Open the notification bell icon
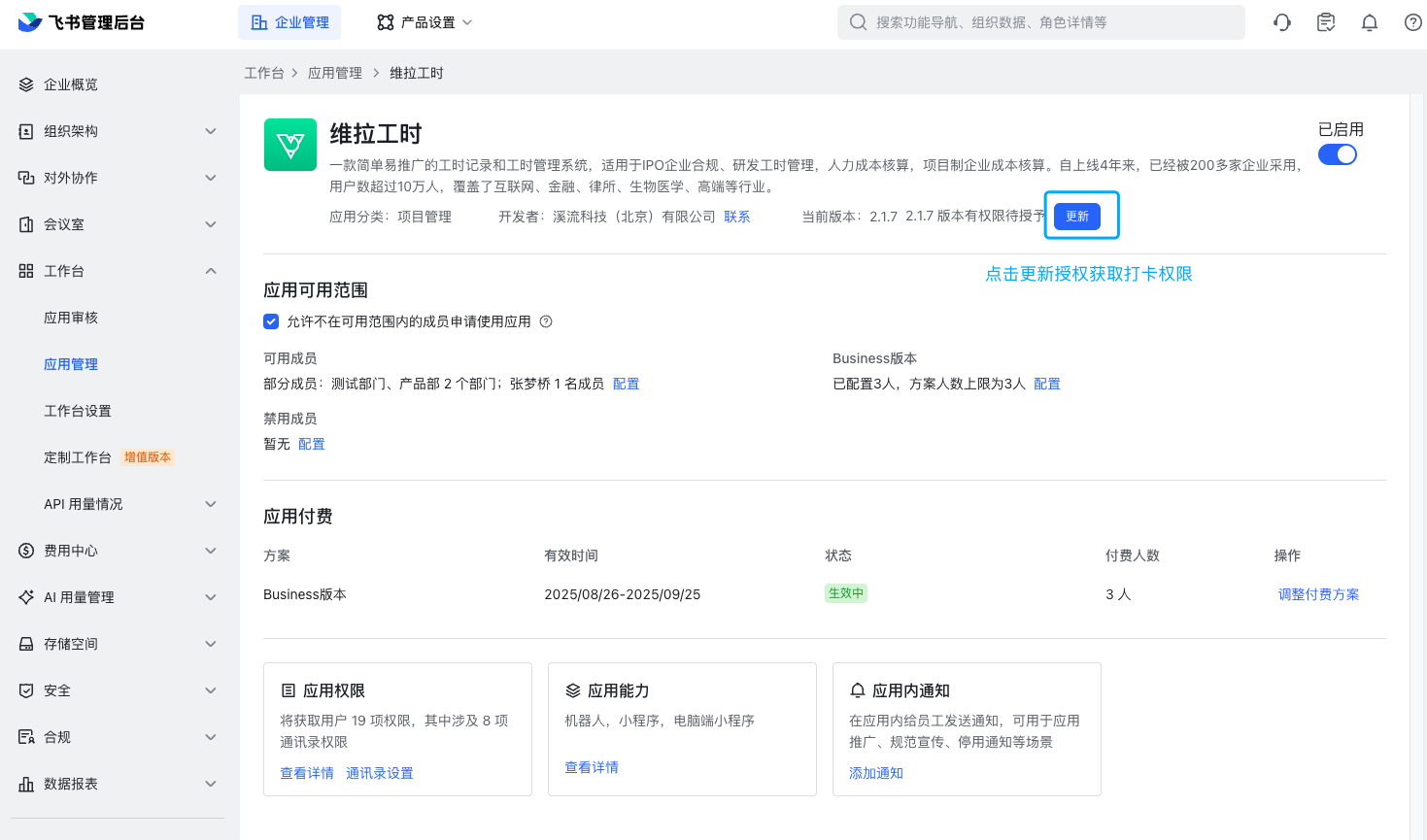The height and width of the screenshot is (840, 1427). [1369, 21]
